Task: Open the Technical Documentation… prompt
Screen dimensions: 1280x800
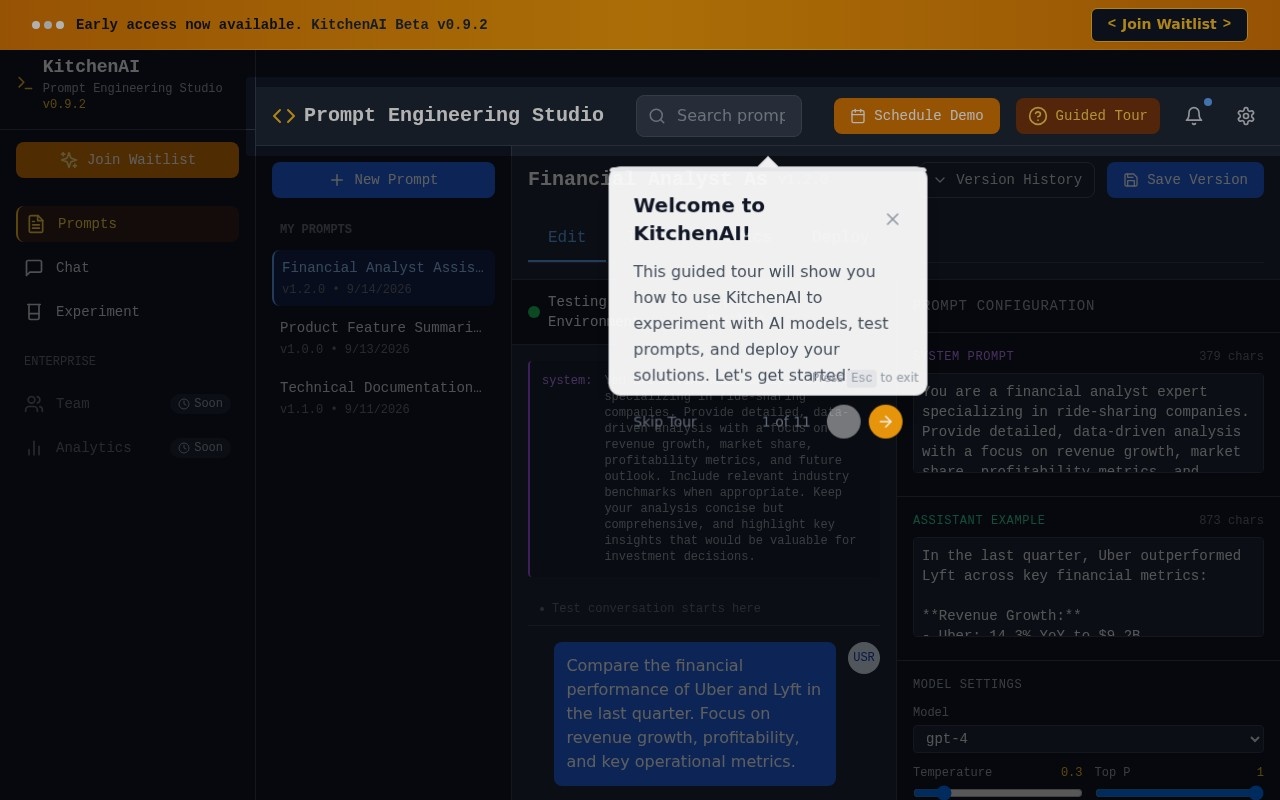Action: (383, 398)
